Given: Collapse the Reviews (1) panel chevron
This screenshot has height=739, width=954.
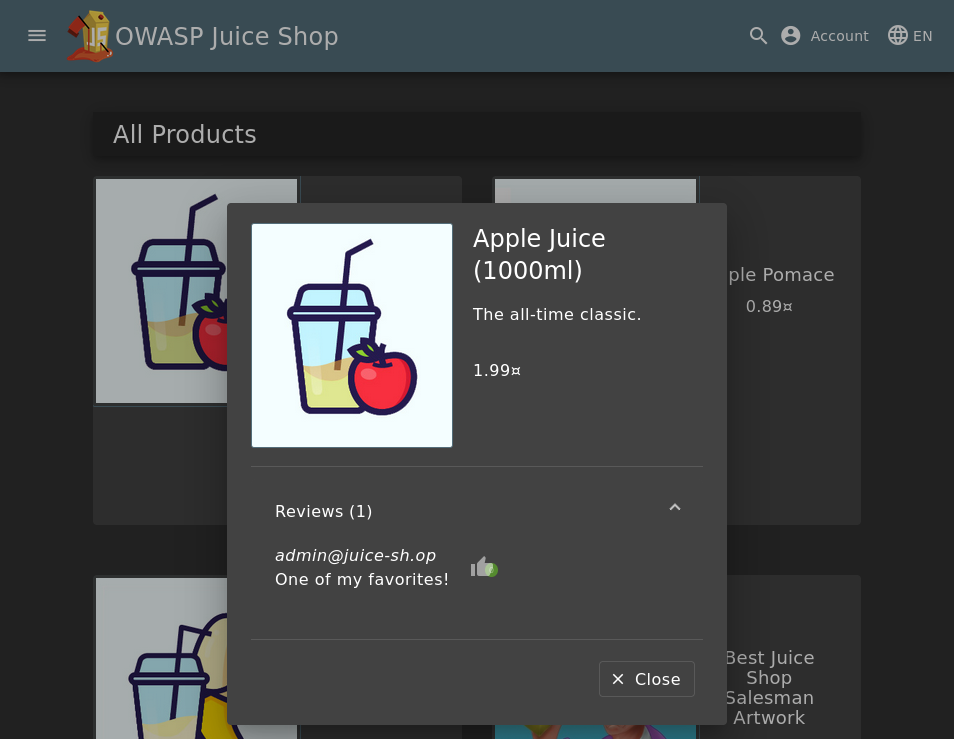Looking at the screenshot, I should (x=675, y=507).
